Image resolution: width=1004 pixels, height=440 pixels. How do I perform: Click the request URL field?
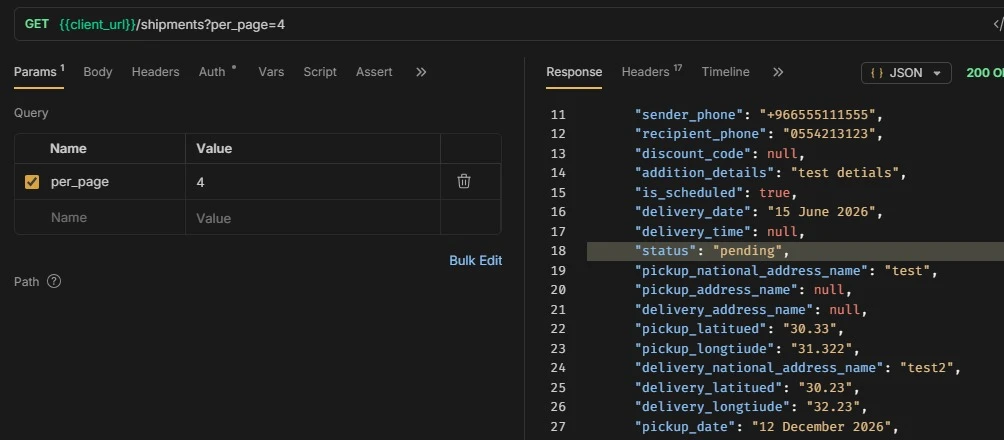point(522,24)
